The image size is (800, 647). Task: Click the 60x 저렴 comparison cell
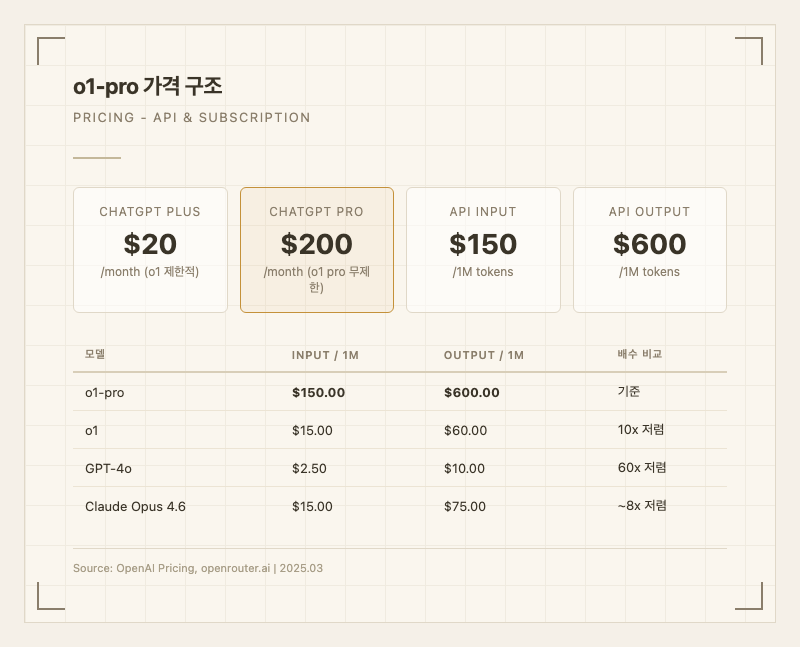pyautogui.click(x=642, y=468)
